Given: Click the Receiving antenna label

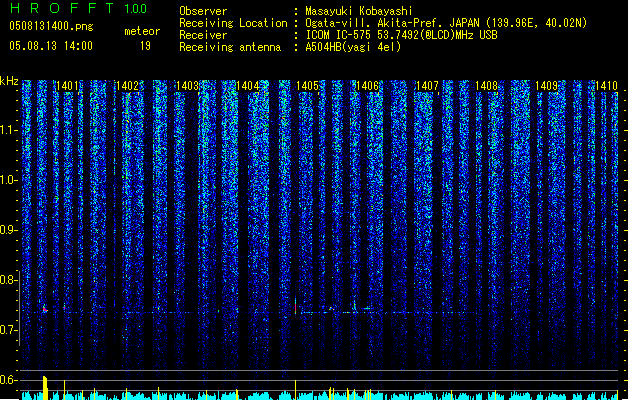Looking at the screenshot, I should 230,47.
